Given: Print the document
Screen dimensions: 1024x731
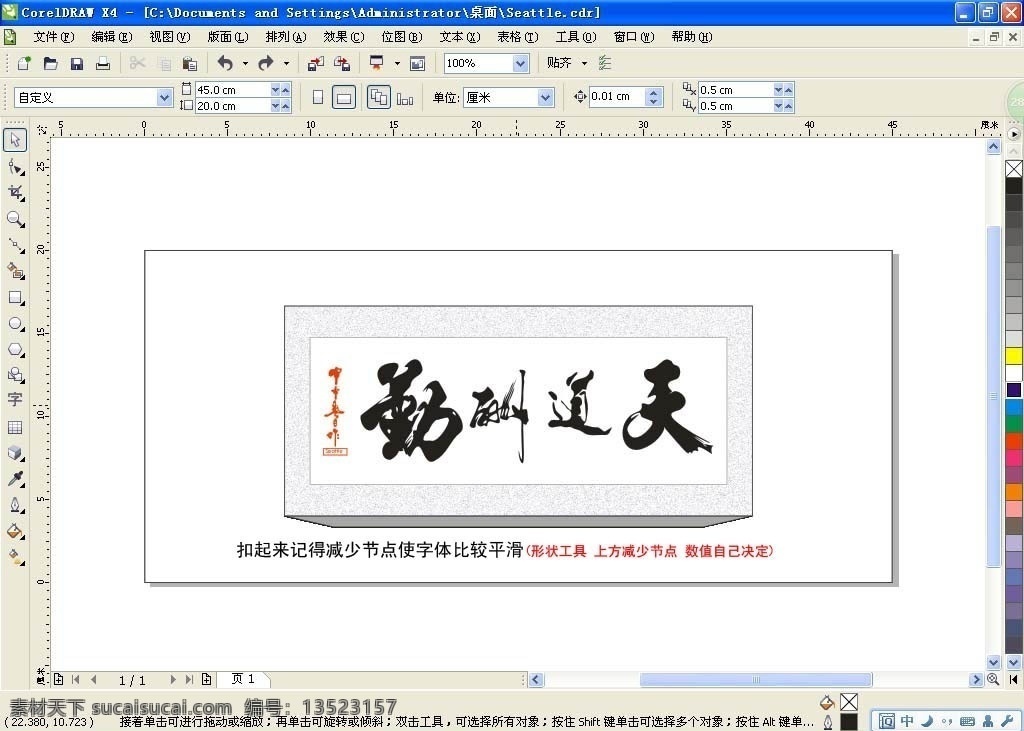Looking at the screenshot, I should click(103, 63).
